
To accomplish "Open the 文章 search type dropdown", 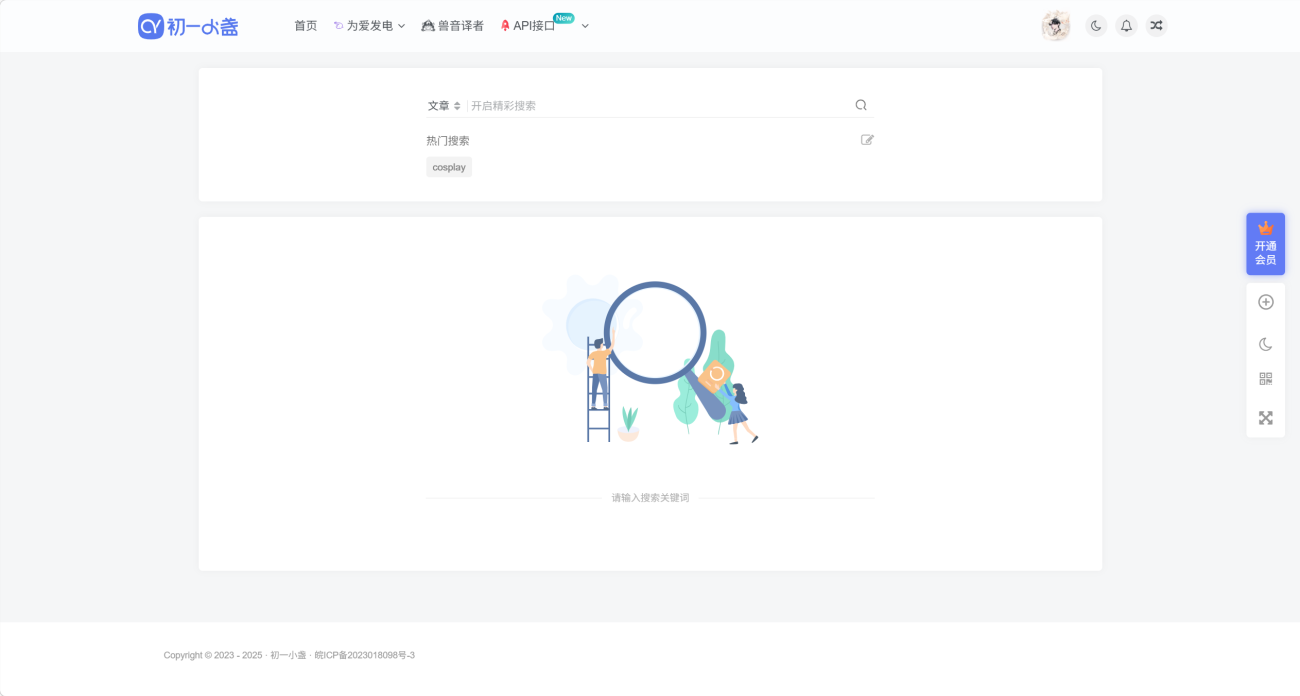I will (x=444, y=106).
